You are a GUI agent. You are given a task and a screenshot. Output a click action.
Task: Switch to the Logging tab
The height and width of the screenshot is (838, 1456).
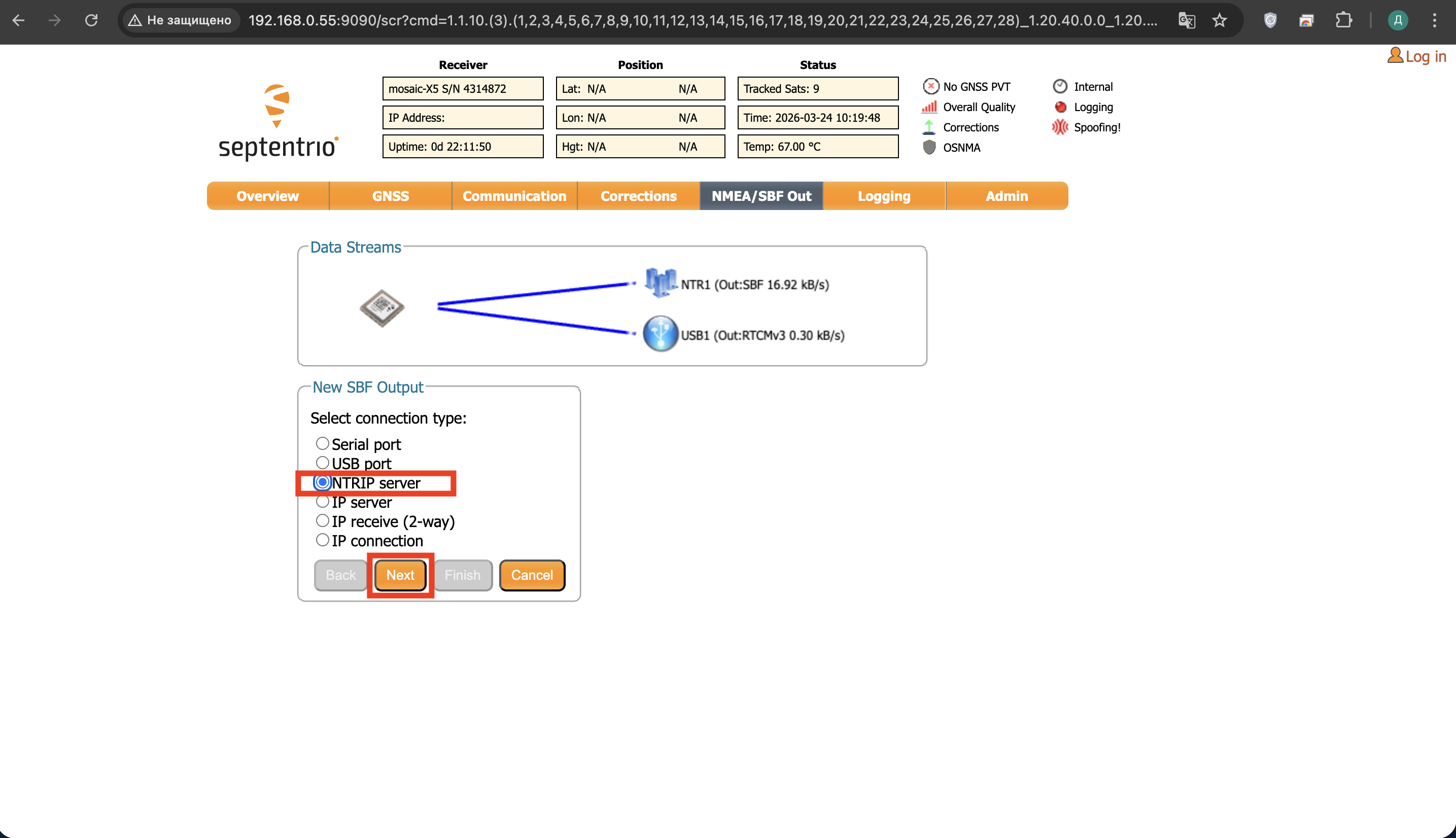(883, 196)
